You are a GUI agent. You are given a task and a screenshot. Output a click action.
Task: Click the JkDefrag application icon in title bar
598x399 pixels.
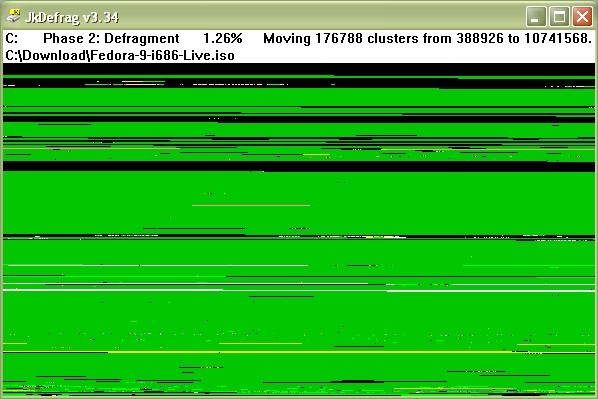coord(14,16)
